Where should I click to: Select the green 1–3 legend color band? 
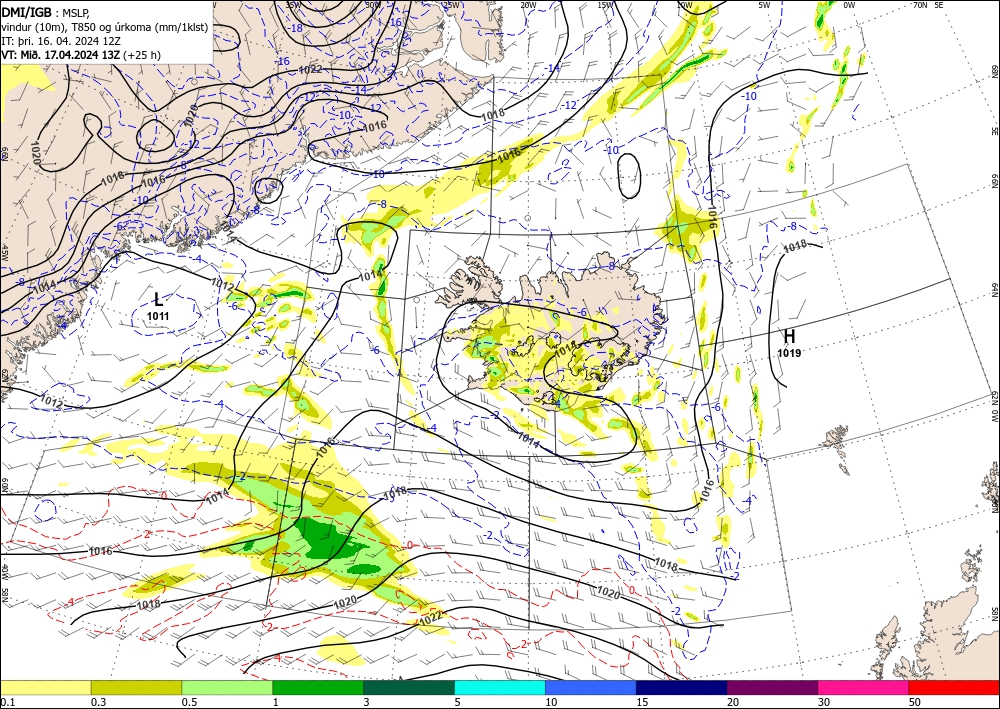[318, 687]
